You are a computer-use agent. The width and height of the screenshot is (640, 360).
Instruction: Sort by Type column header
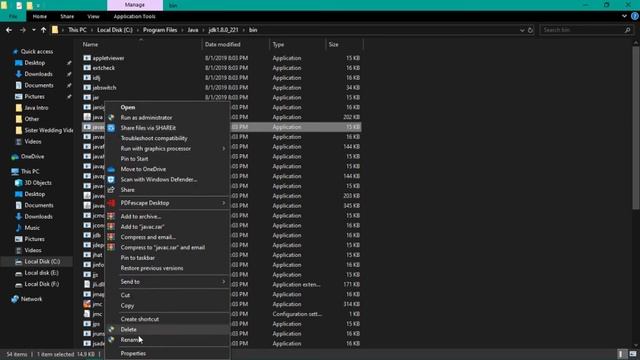point(278,44)
